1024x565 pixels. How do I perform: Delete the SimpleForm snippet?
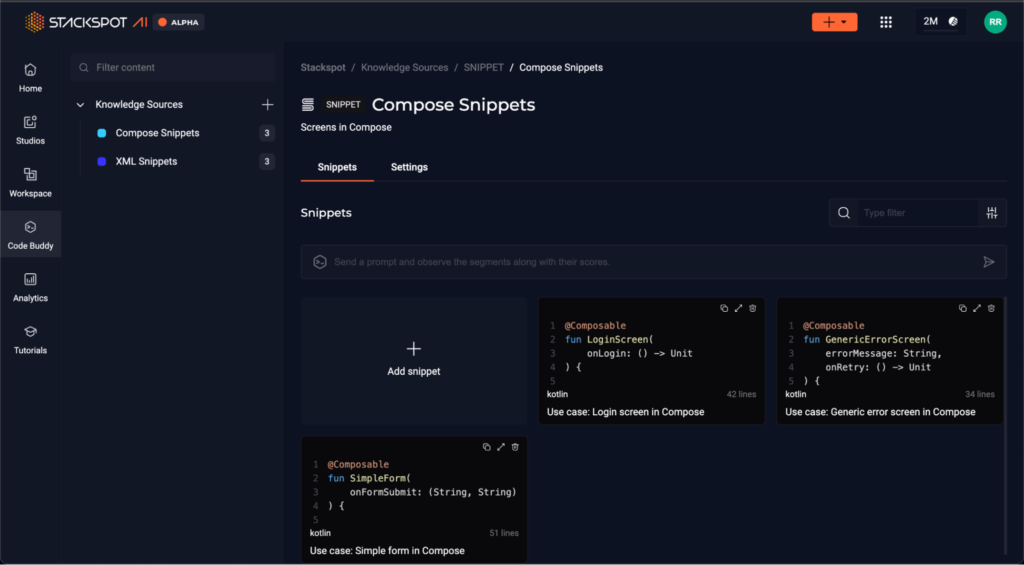[515, 447]
